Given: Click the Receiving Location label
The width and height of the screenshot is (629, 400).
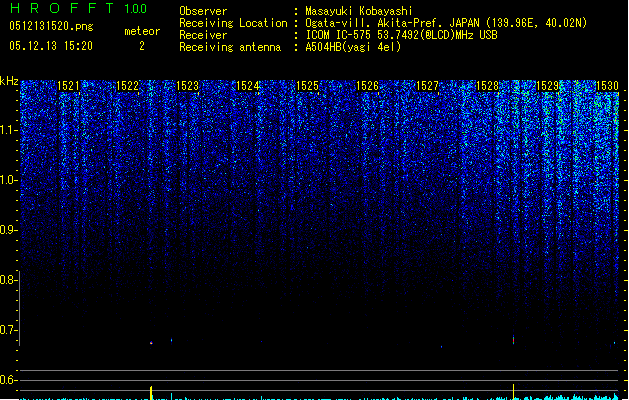Looking at the screenshot, I should click(233, 23).
